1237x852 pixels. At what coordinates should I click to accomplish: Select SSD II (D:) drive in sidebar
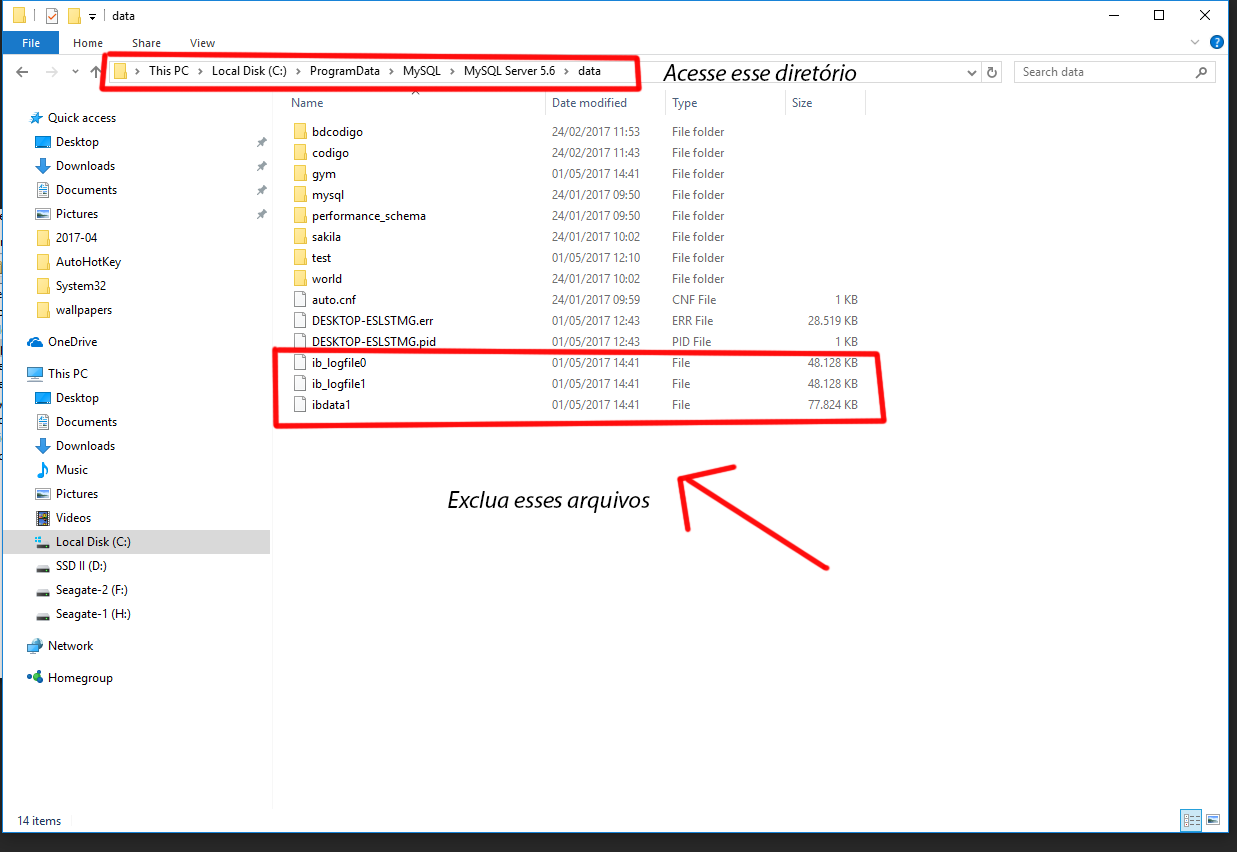click(x=81, y=566)
